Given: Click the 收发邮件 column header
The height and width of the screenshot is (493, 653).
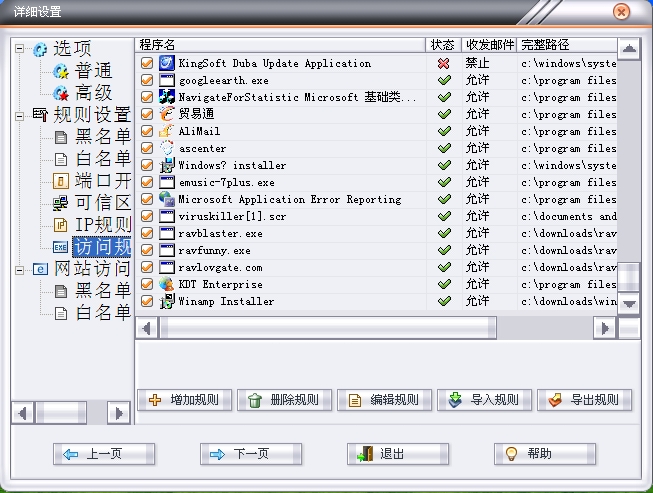Looking at the screenshot, I should (x=489, y=45).
